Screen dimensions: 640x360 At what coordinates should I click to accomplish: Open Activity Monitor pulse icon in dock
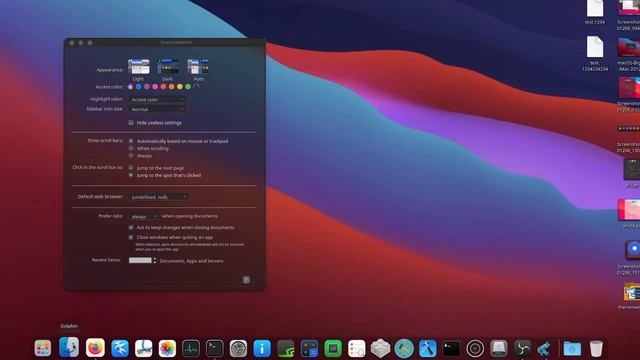[x=191, y=348]
